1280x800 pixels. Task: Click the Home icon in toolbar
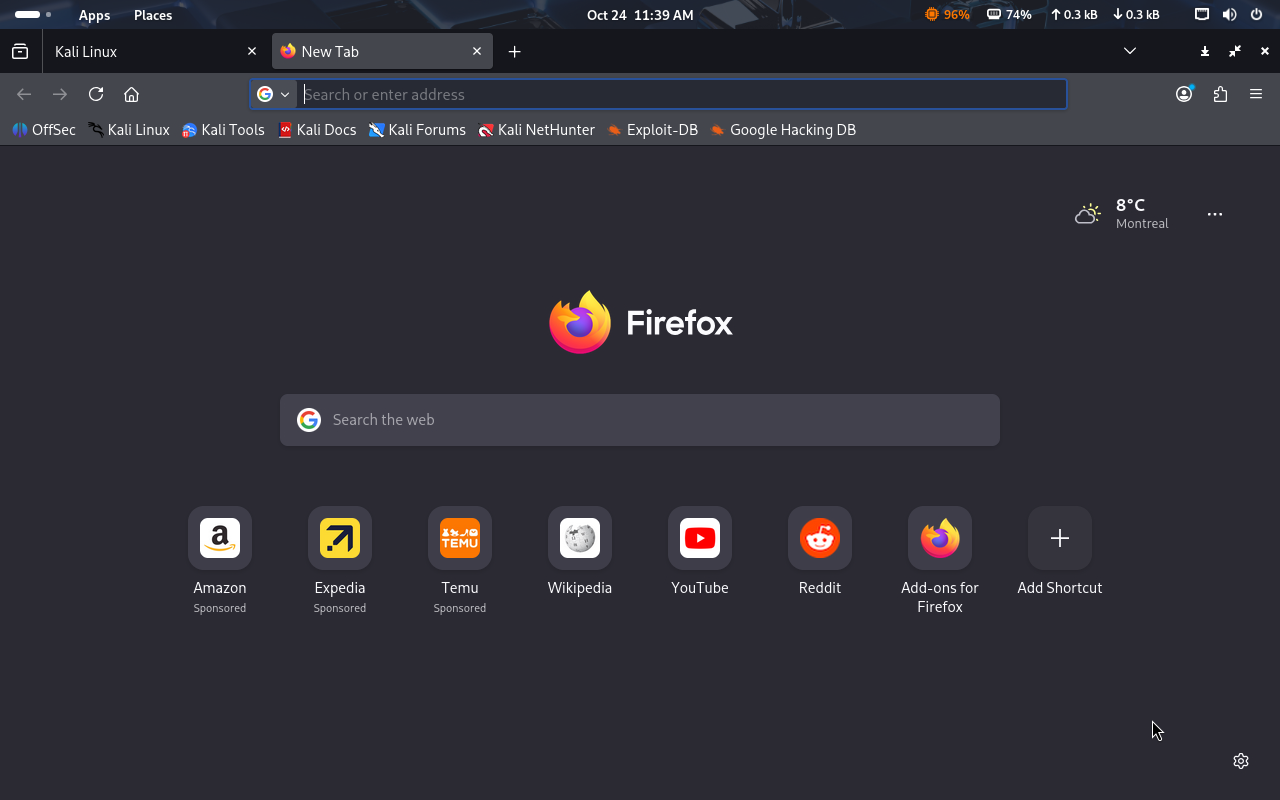131,94
